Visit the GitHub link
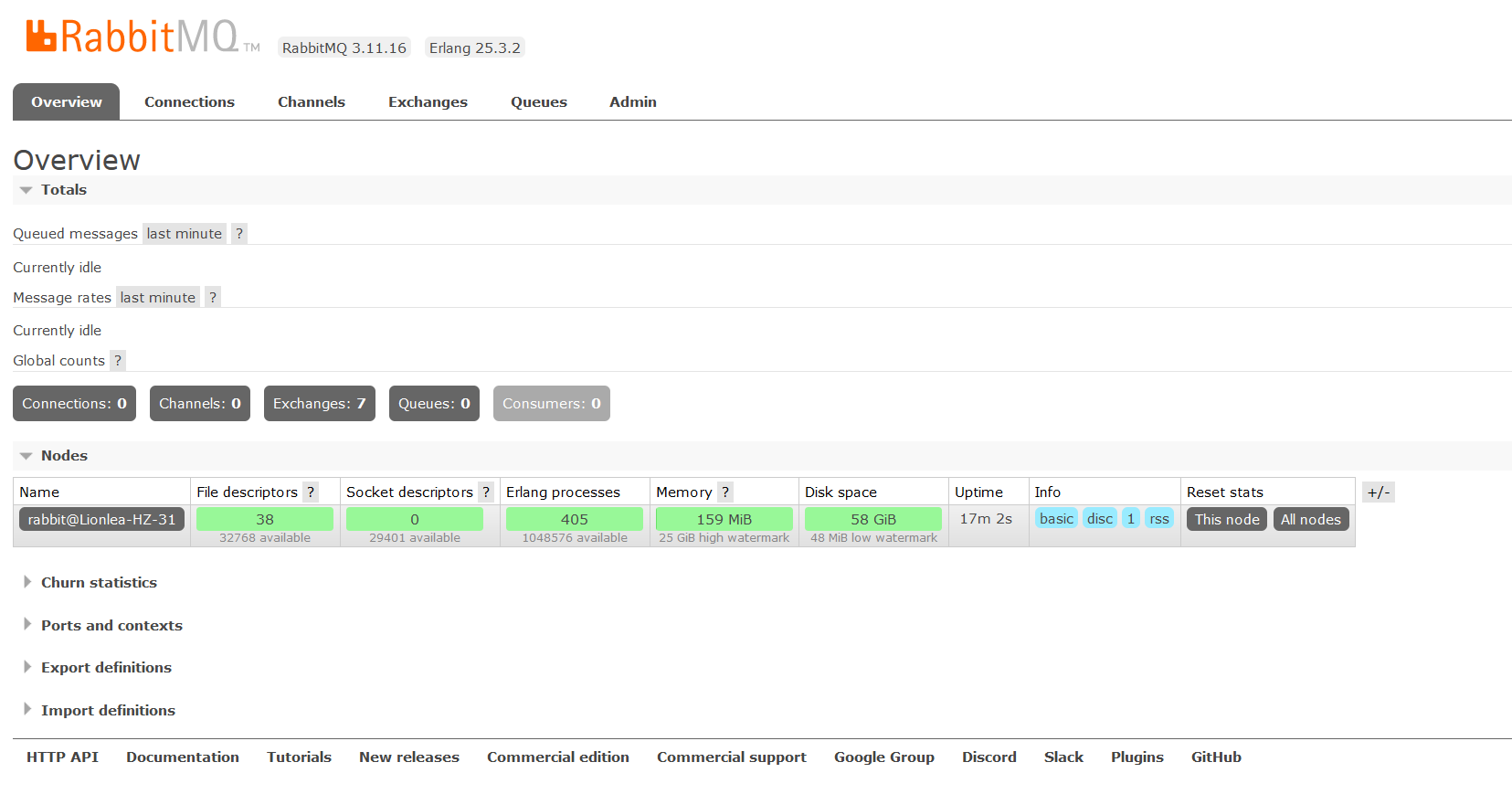 tap(1217, 757)
